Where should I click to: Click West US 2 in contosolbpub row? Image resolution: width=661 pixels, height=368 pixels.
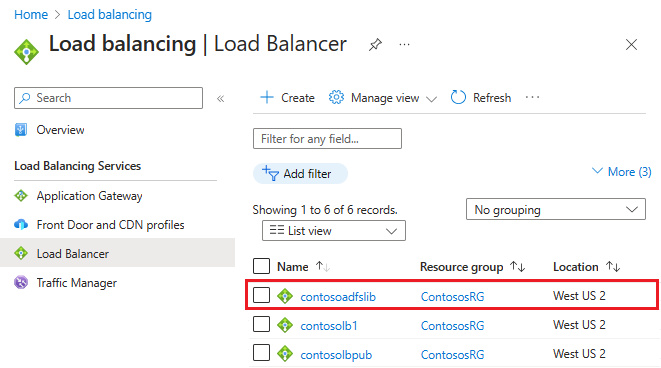[x=579, y=354]
